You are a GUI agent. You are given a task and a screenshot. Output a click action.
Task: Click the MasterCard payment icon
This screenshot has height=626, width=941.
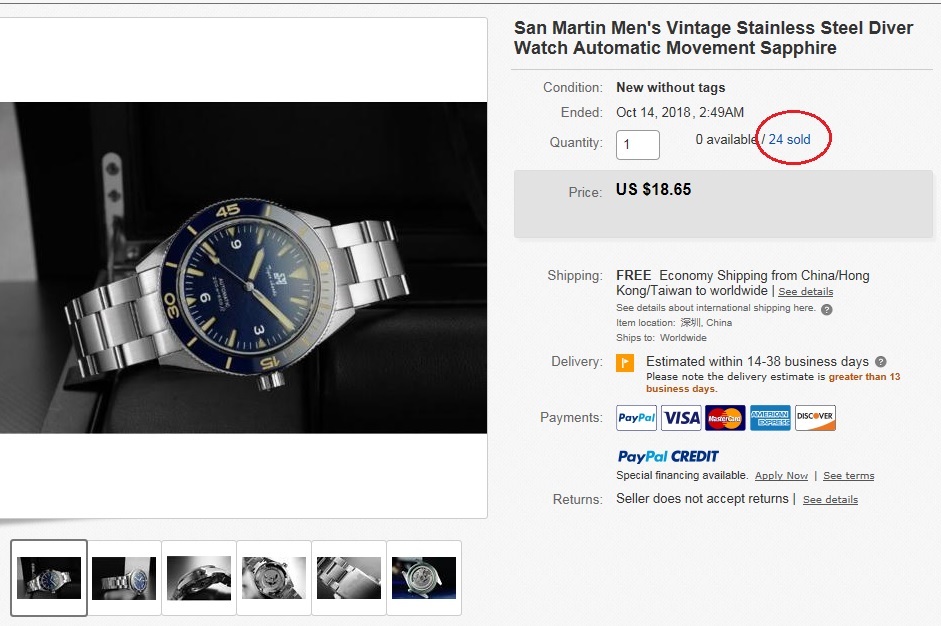tap(725, 418)
